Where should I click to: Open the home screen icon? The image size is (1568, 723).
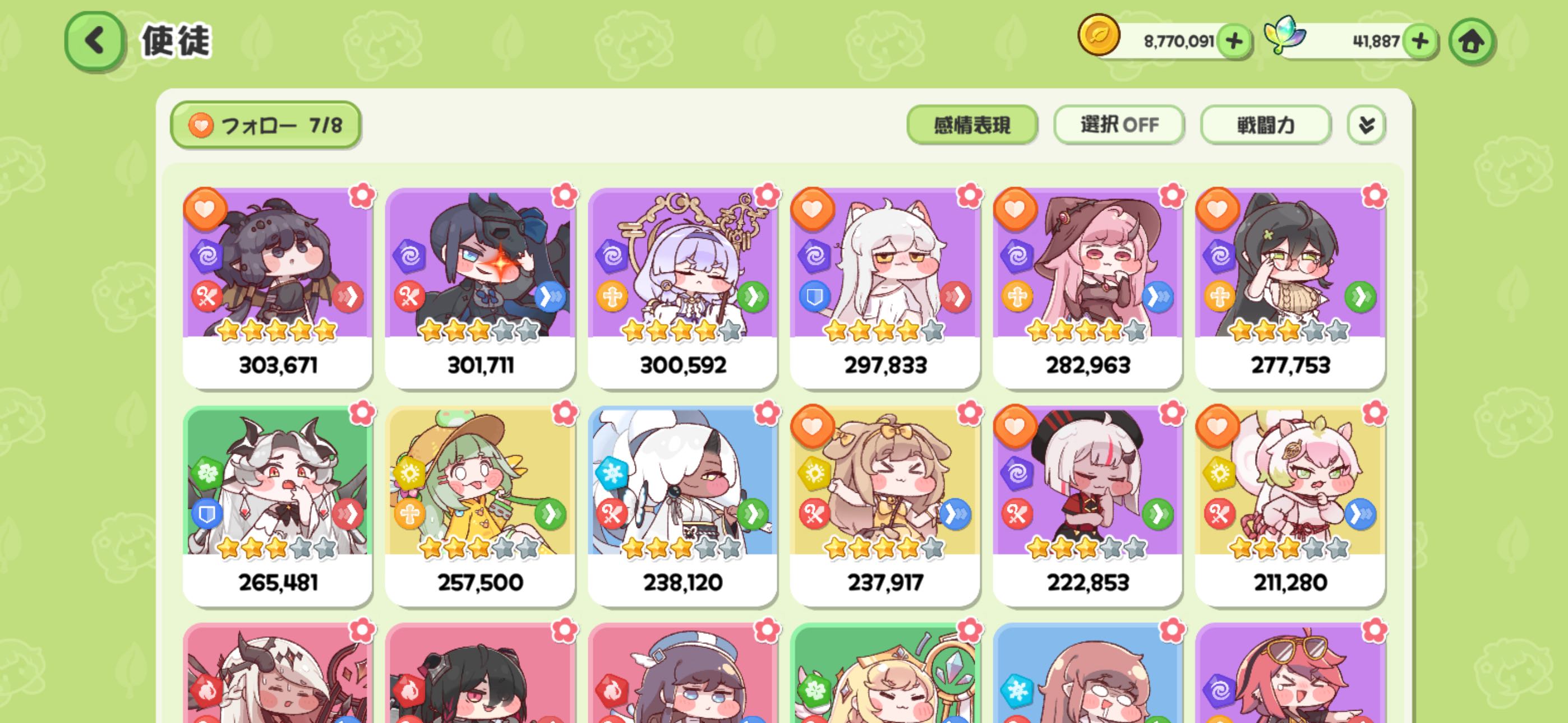1471,41
